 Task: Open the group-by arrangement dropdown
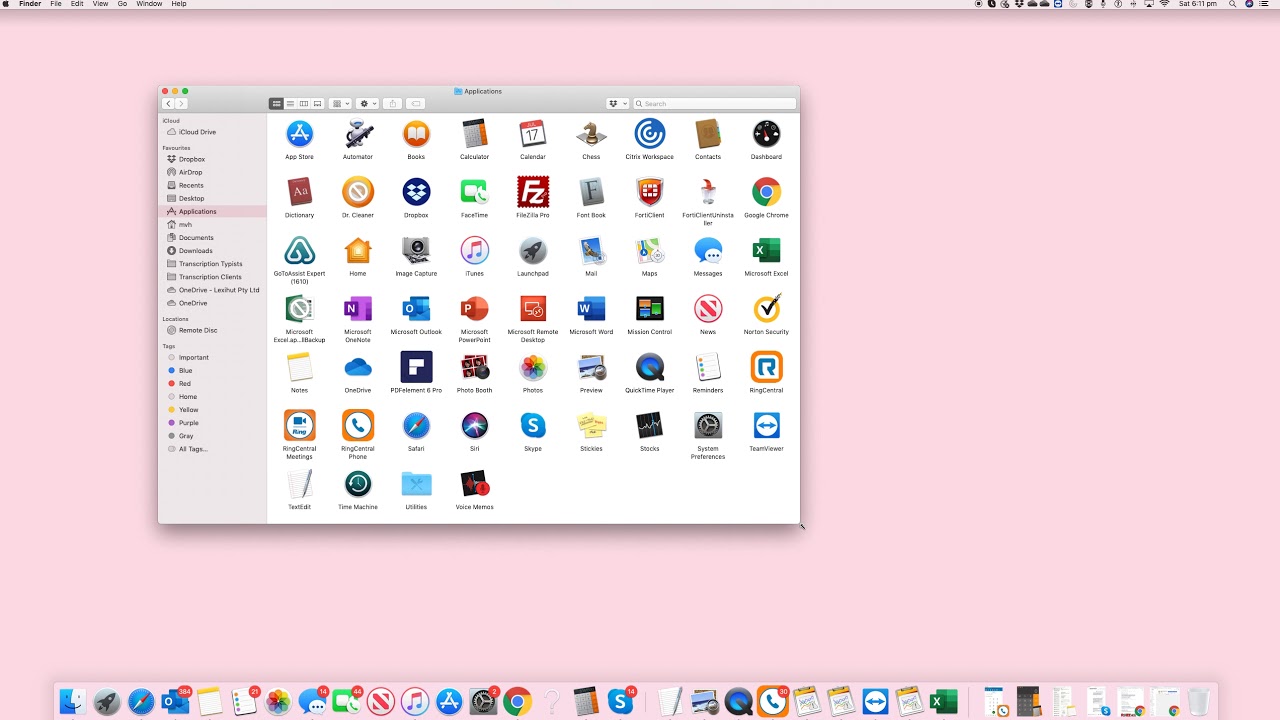(341, 104)
